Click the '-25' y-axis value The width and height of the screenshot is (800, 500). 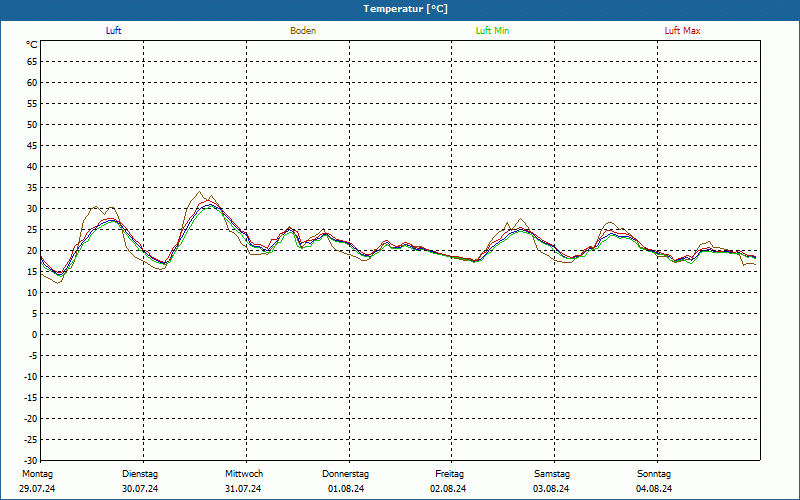(x=31, y=440)
